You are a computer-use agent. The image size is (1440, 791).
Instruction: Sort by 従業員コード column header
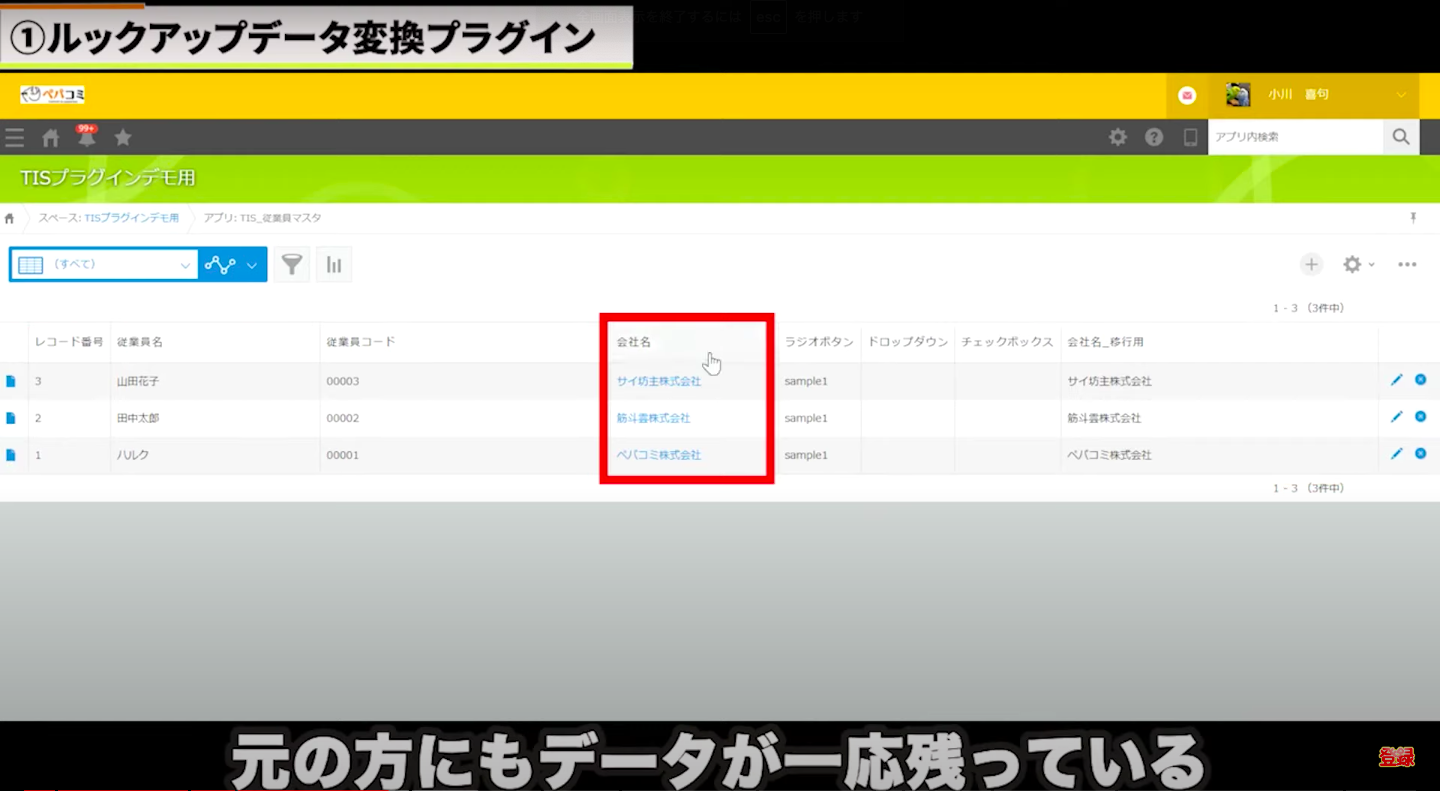[361, 342]
